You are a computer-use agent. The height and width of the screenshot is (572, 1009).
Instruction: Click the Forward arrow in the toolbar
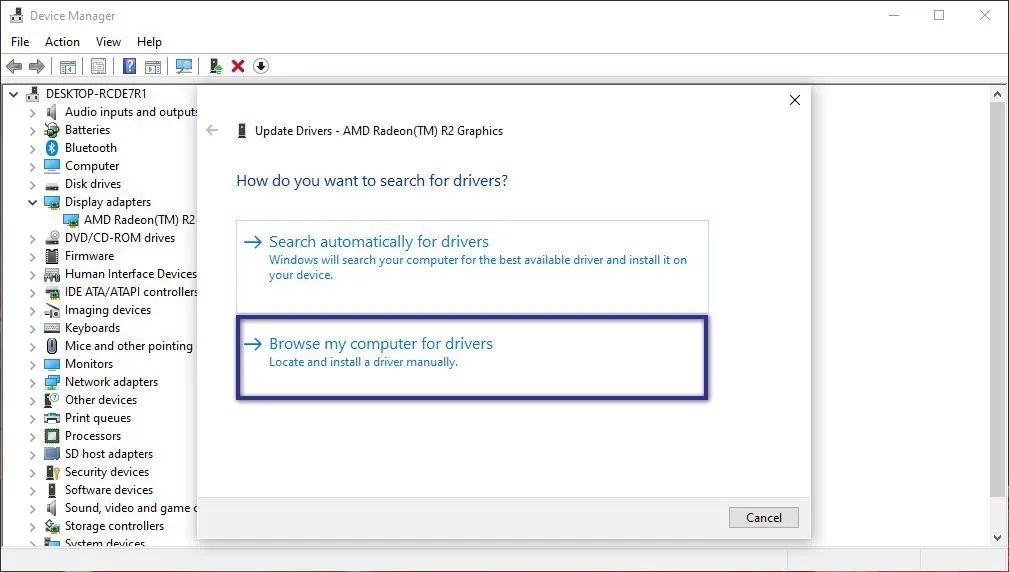(37, 66)
